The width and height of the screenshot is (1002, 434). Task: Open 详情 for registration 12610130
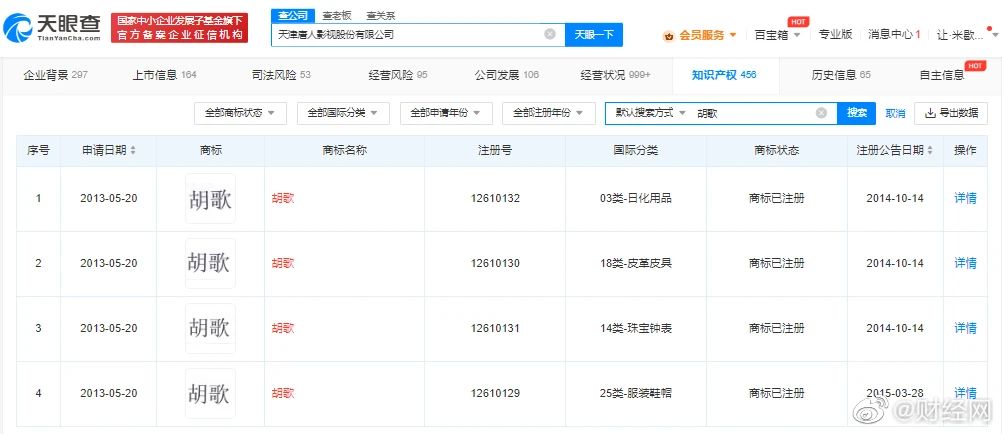coord(965,263)
